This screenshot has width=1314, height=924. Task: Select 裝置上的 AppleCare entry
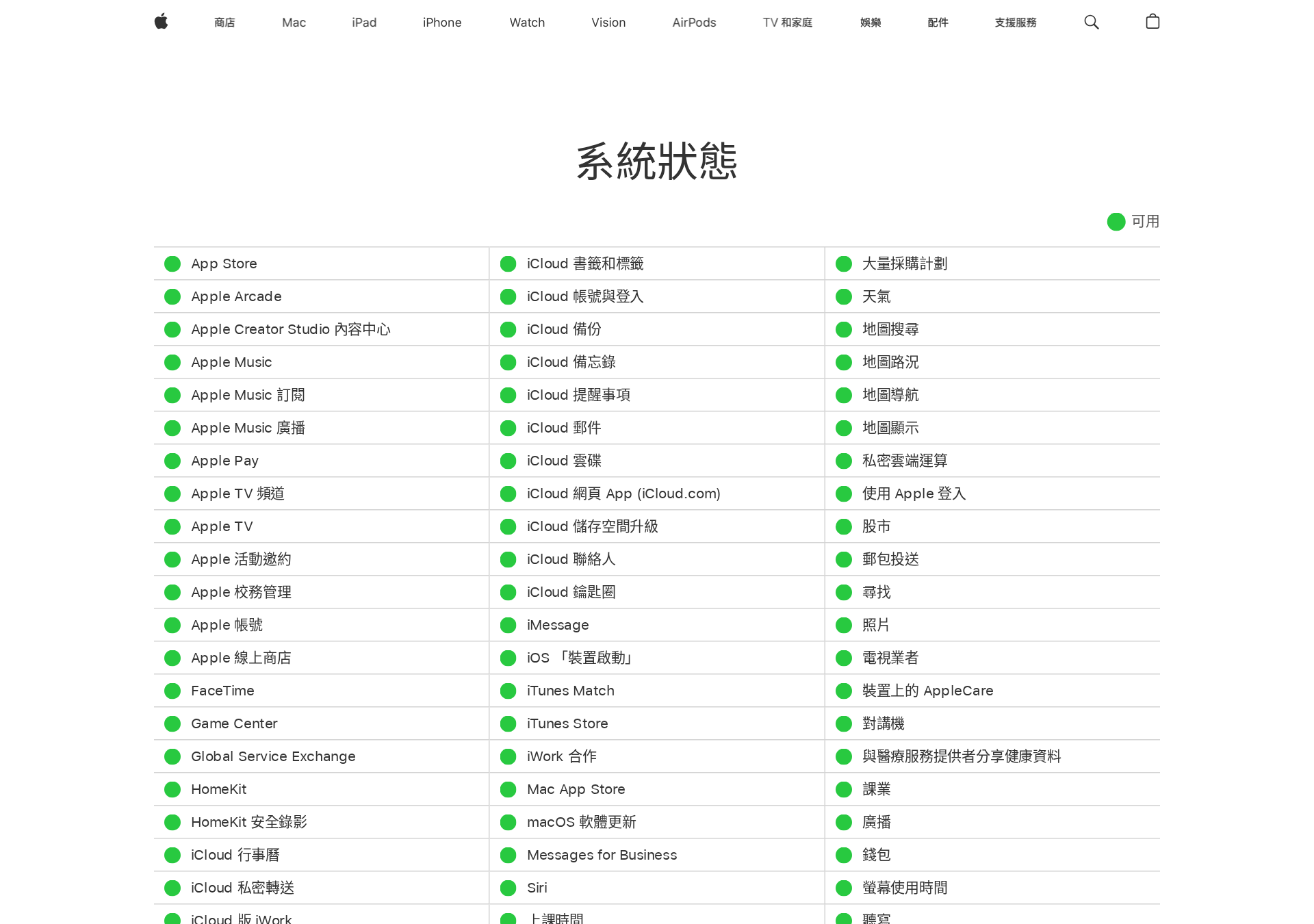pos(927,691)
